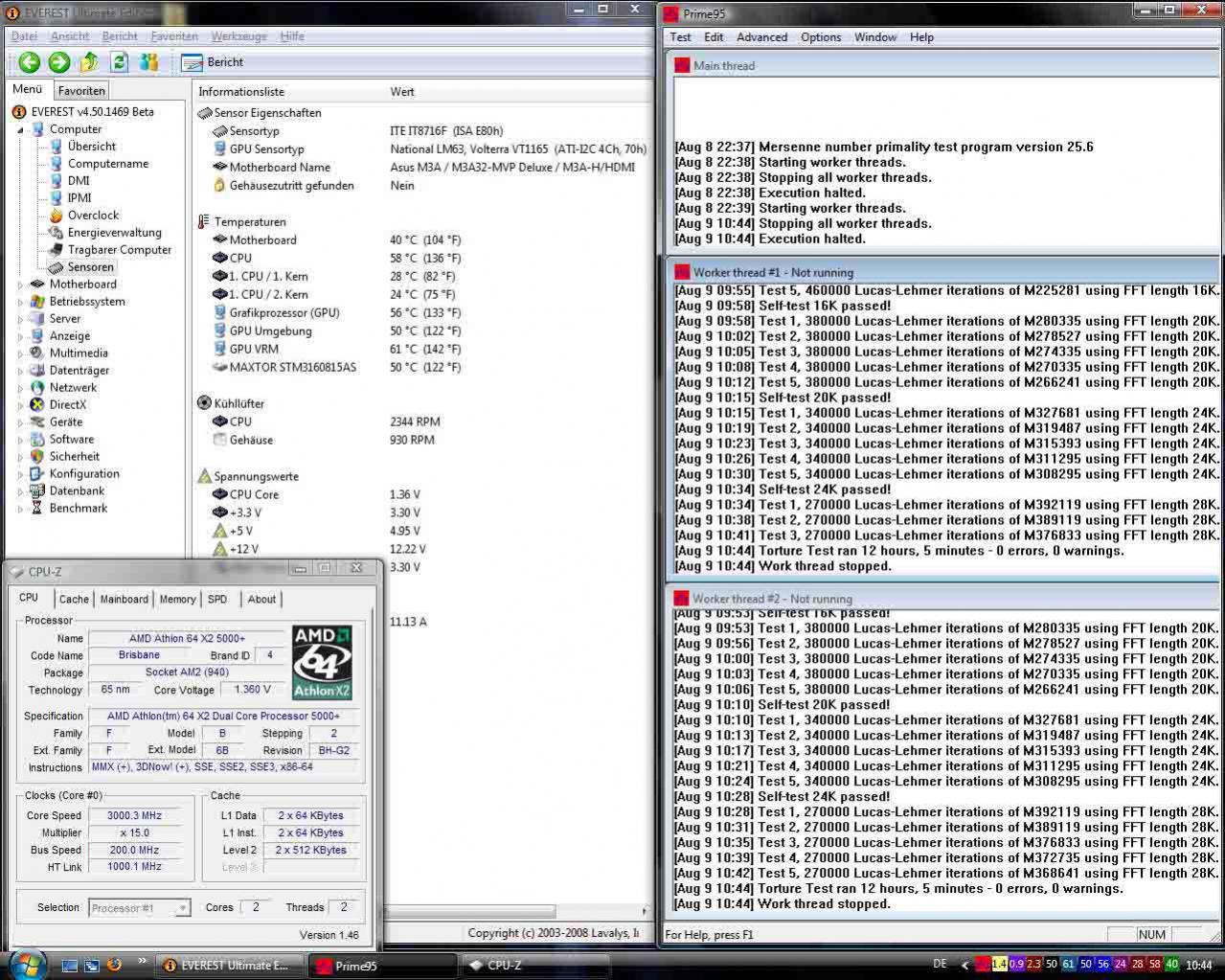Click the Geräte tree icon
Image resolution: width=1225 pixels, height=980 pixels.
coord(37,422)
